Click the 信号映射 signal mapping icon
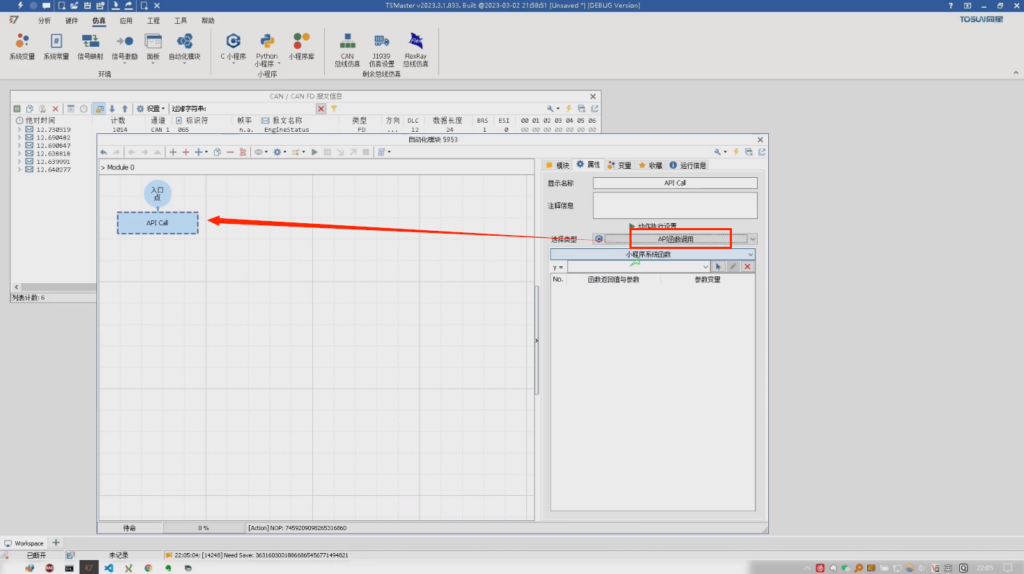Screen dimensions: 1024x574 [90, 42]
